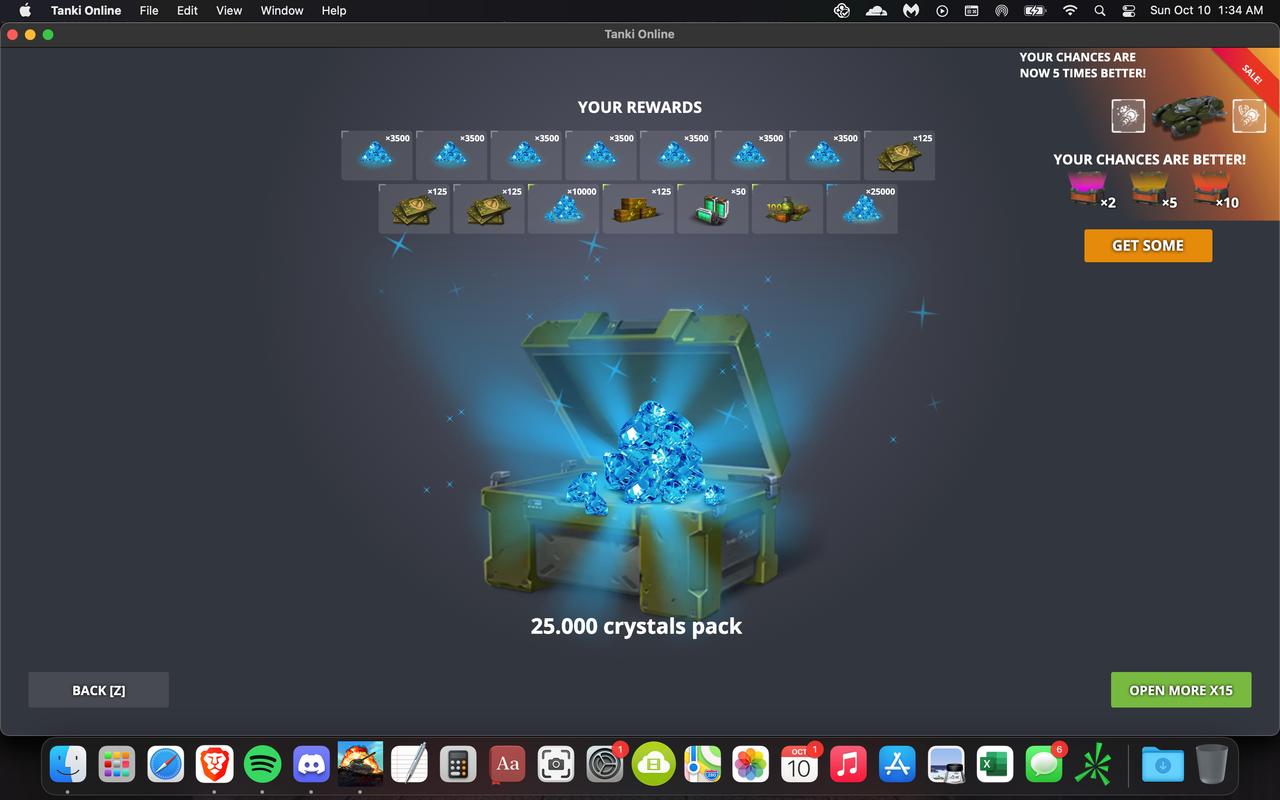The image size is (1280, 800).
Task: Select the x25000 crystals reward card
Action: click(x=862, y=208)
